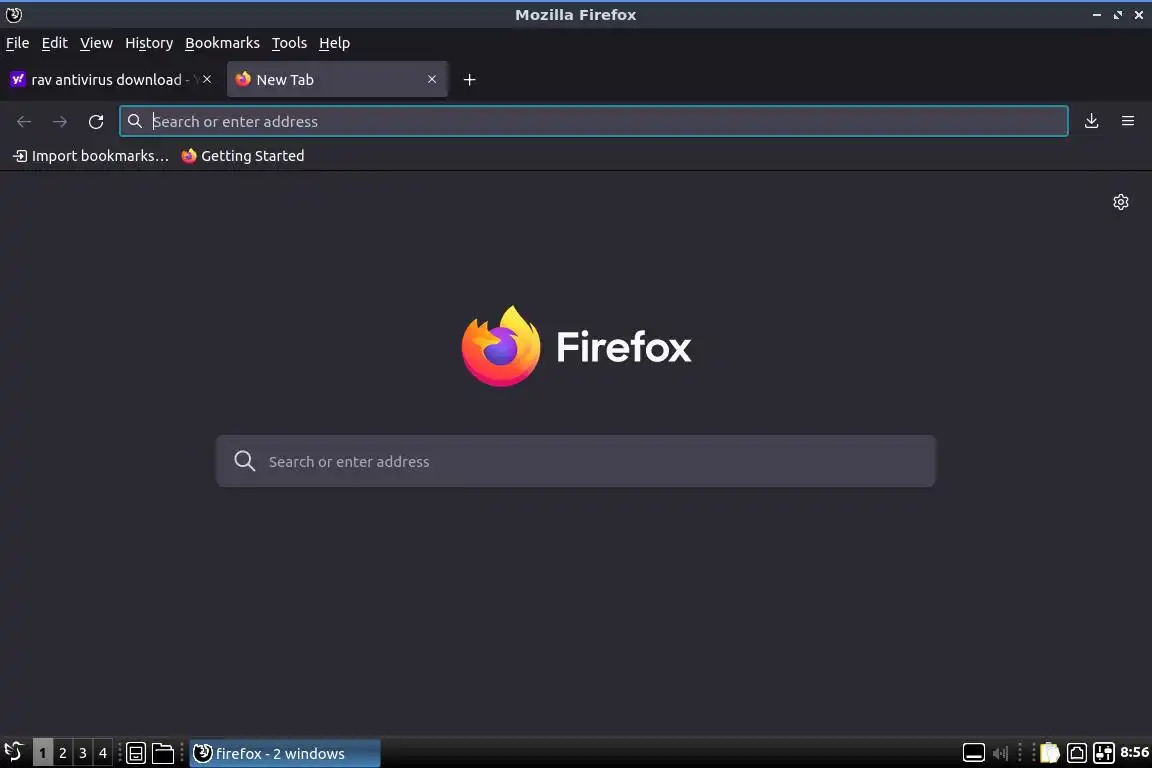Focus the center page search box
Screen dimensions: 1152x768
(x=576, y=461)
